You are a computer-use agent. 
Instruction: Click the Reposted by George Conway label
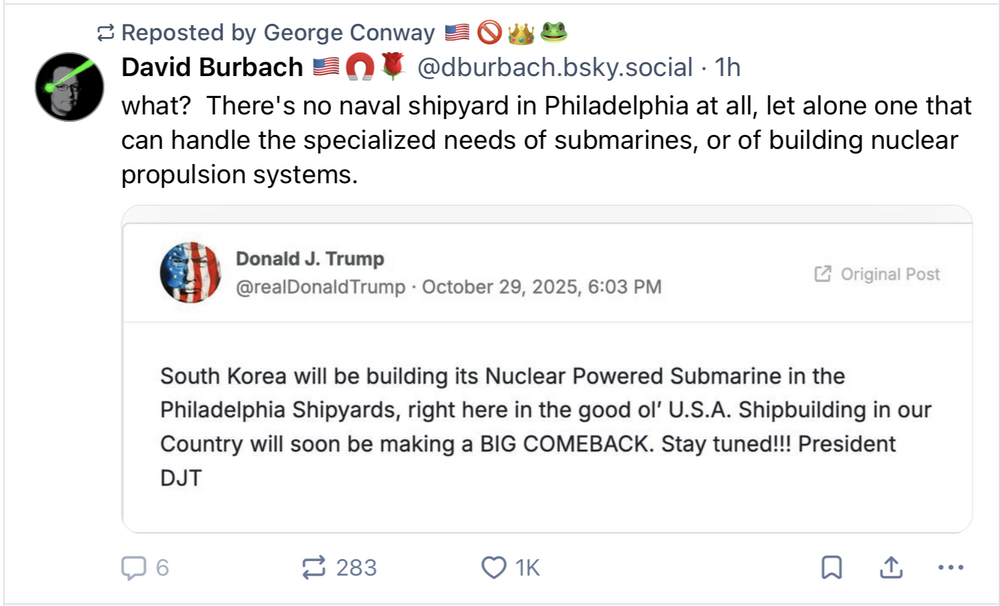pyautogui.click(x=279, y=33)
